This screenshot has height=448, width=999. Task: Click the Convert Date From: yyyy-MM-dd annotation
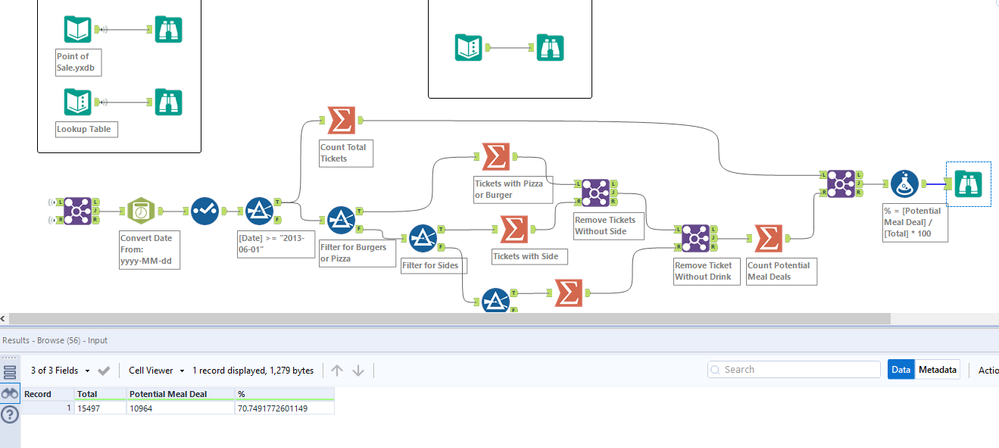tap(149, 250)
